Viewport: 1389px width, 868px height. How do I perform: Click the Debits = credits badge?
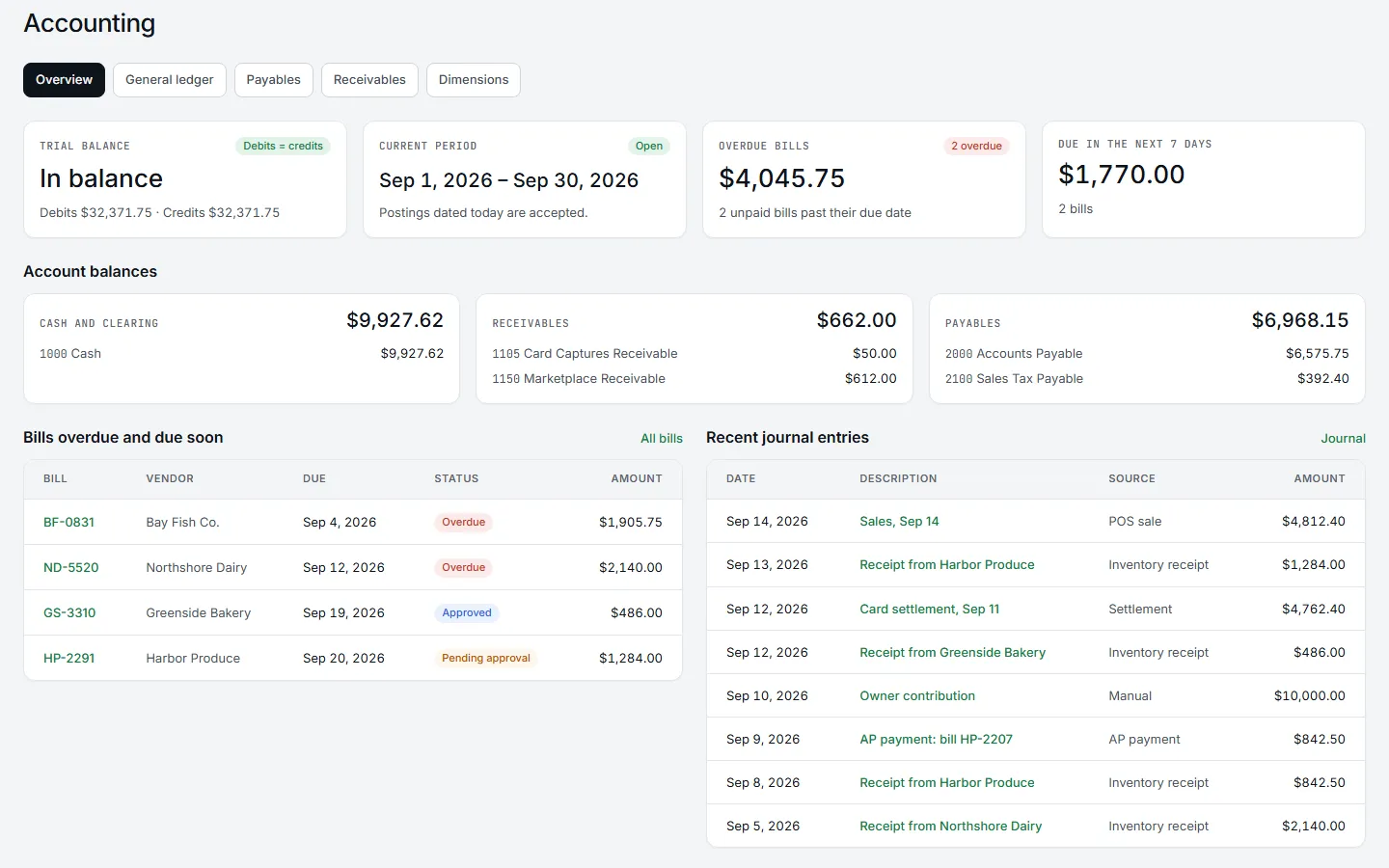pos(283,146)
